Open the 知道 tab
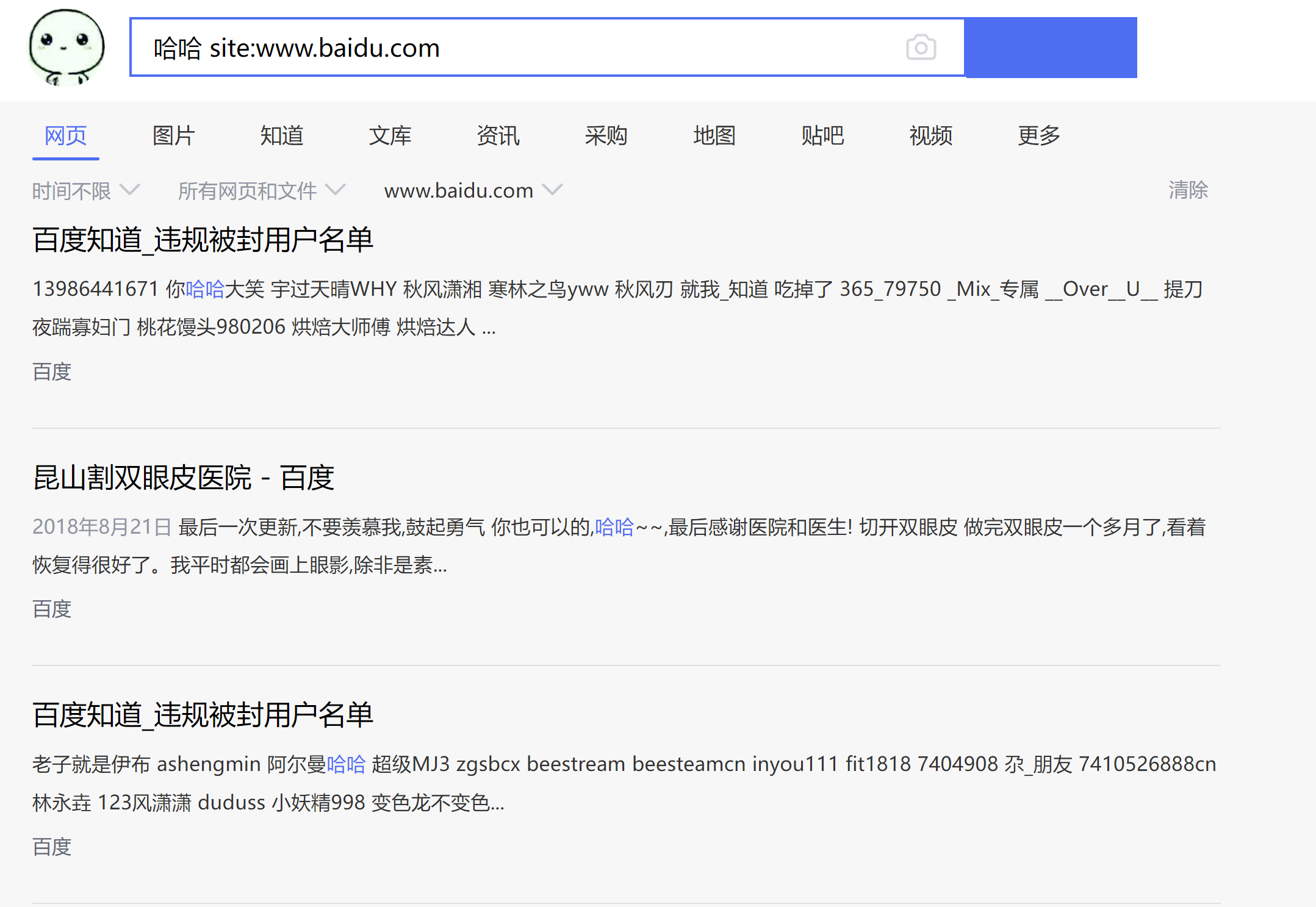The height and width of the screenshot is (907, 1316). click(x=282, y=135)
